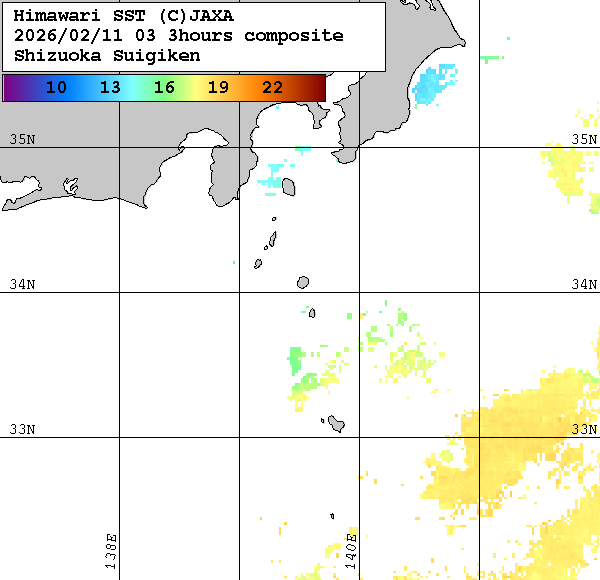Select the 16 degree green on the color bar

point(164,88)
